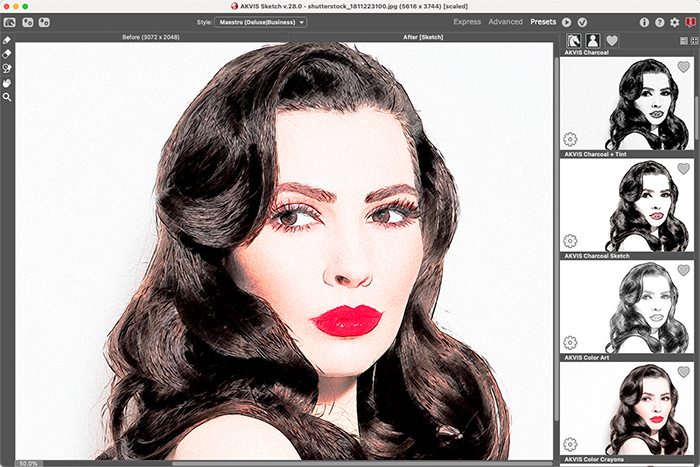Select the History Brush tool
Viewport: 700px width, 467px height.
7,68
